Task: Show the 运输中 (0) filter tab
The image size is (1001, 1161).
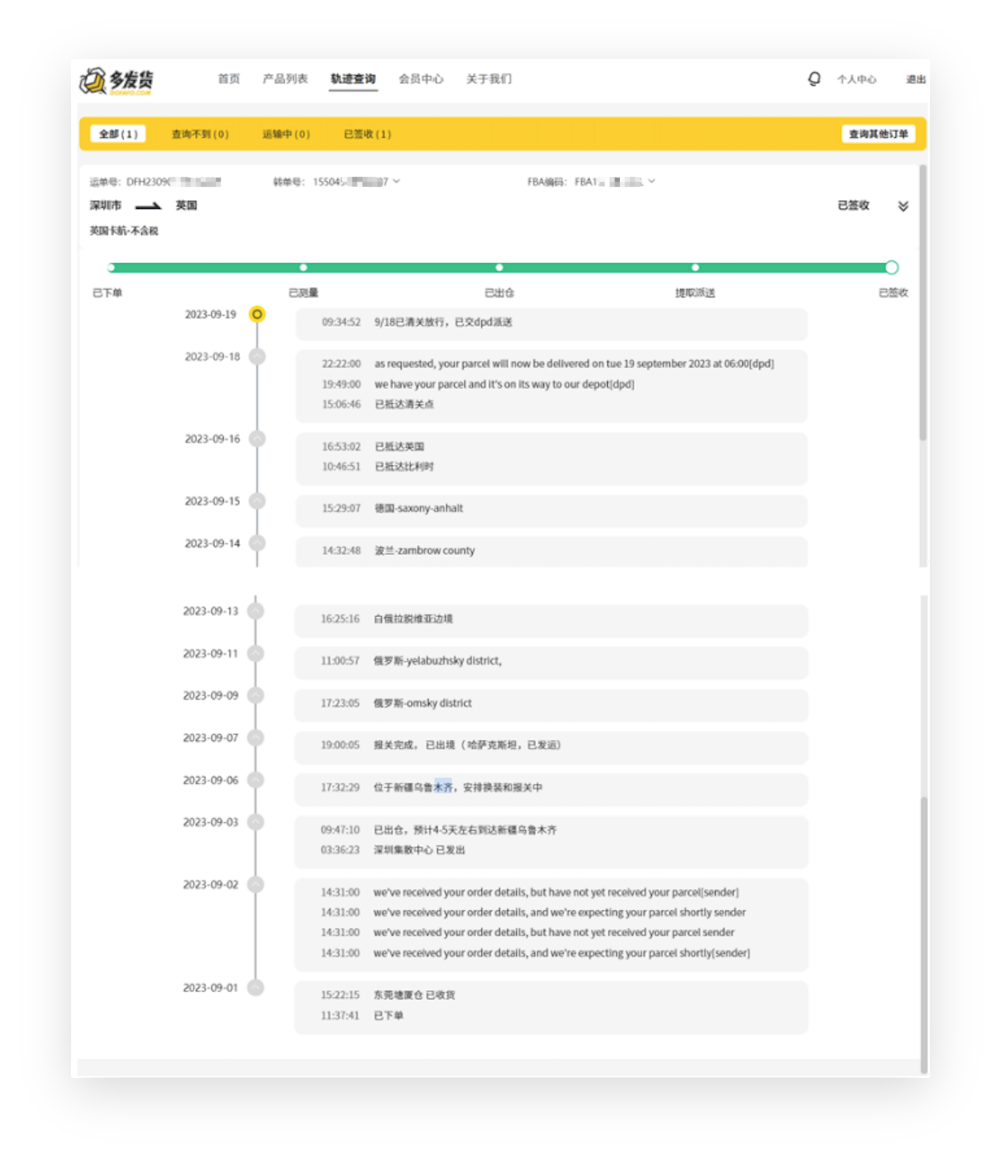Action: tap(286, 134)
